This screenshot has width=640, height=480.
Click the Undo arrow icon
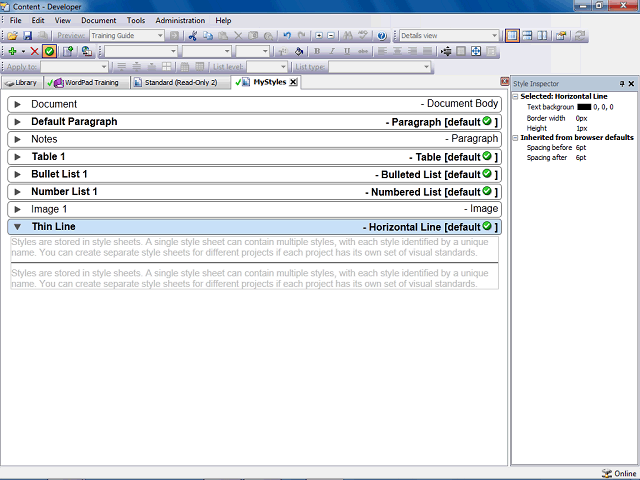tap(287, 36)
